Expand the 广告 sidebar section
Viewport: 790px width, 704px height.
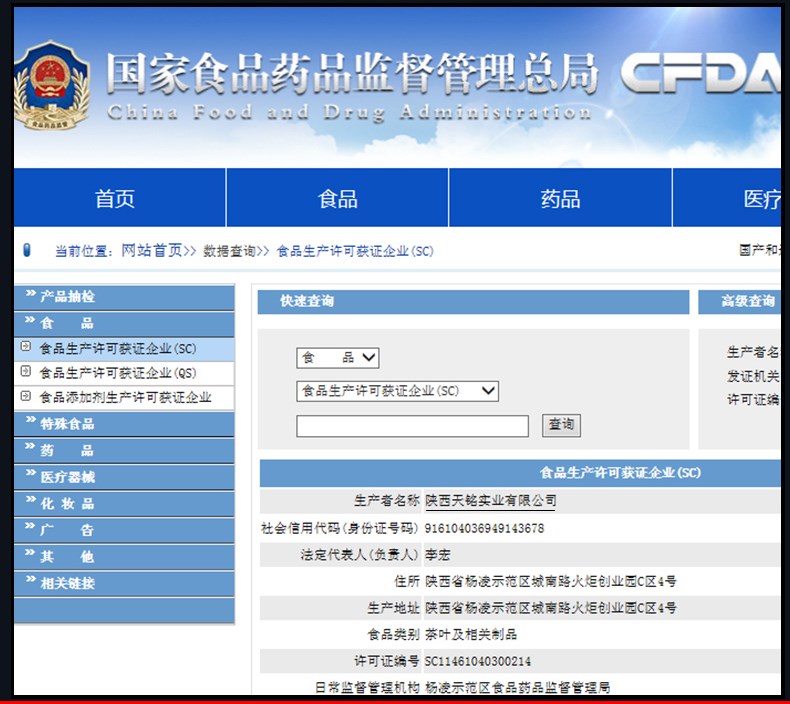point(124,530)
